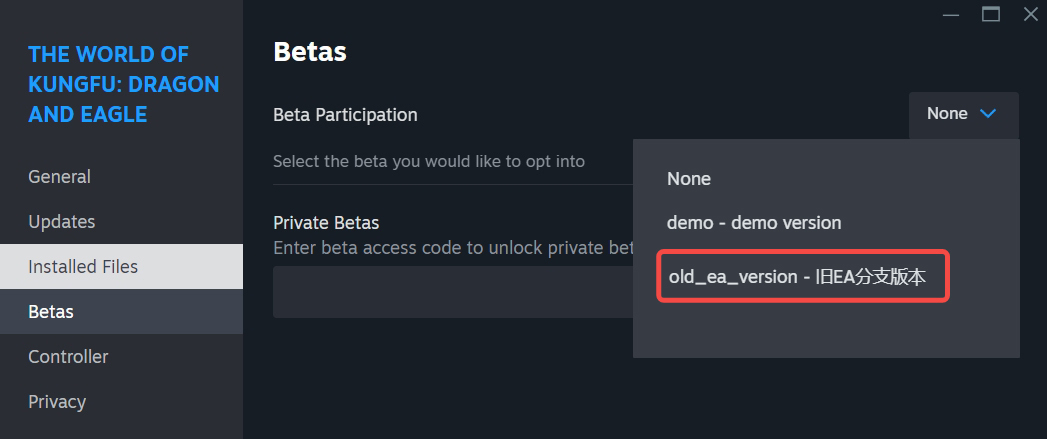The height and width of the screenshot is (439, 1047).
Task: Minimize the properties window
Action: tap(950, 14)
